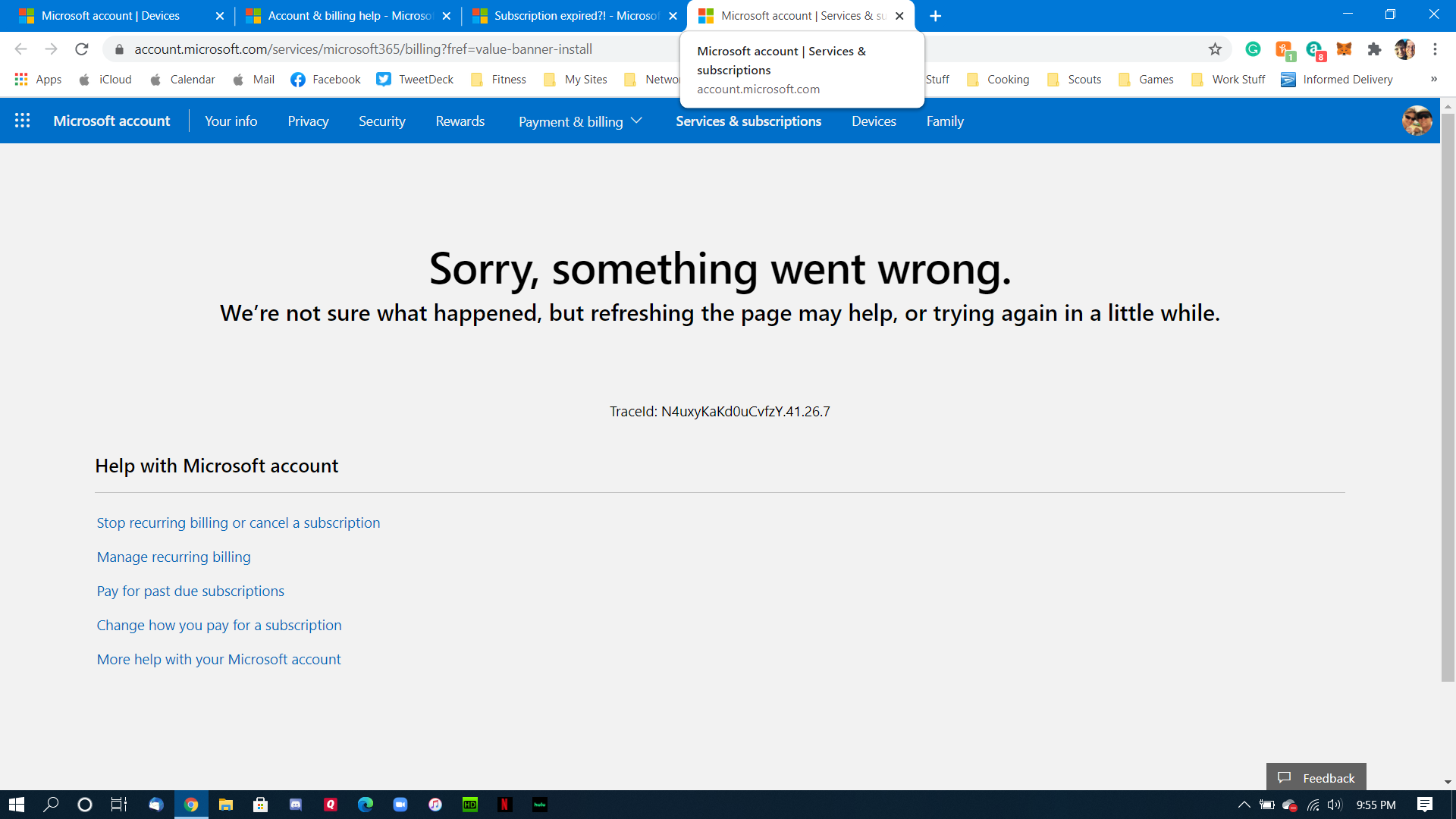Click the bookmark star icon in address bar
This screenshot has height=819, width=1456.
point(1215,49)
